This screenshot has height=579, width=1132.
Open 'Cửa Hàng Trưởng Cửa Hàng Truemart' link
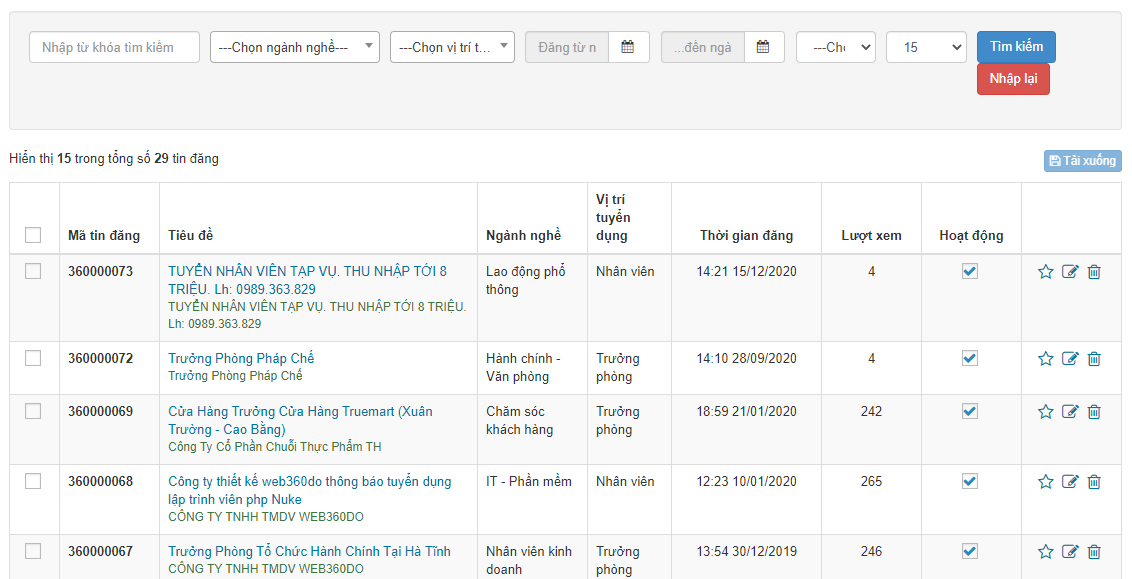click(x=300, y=420)
